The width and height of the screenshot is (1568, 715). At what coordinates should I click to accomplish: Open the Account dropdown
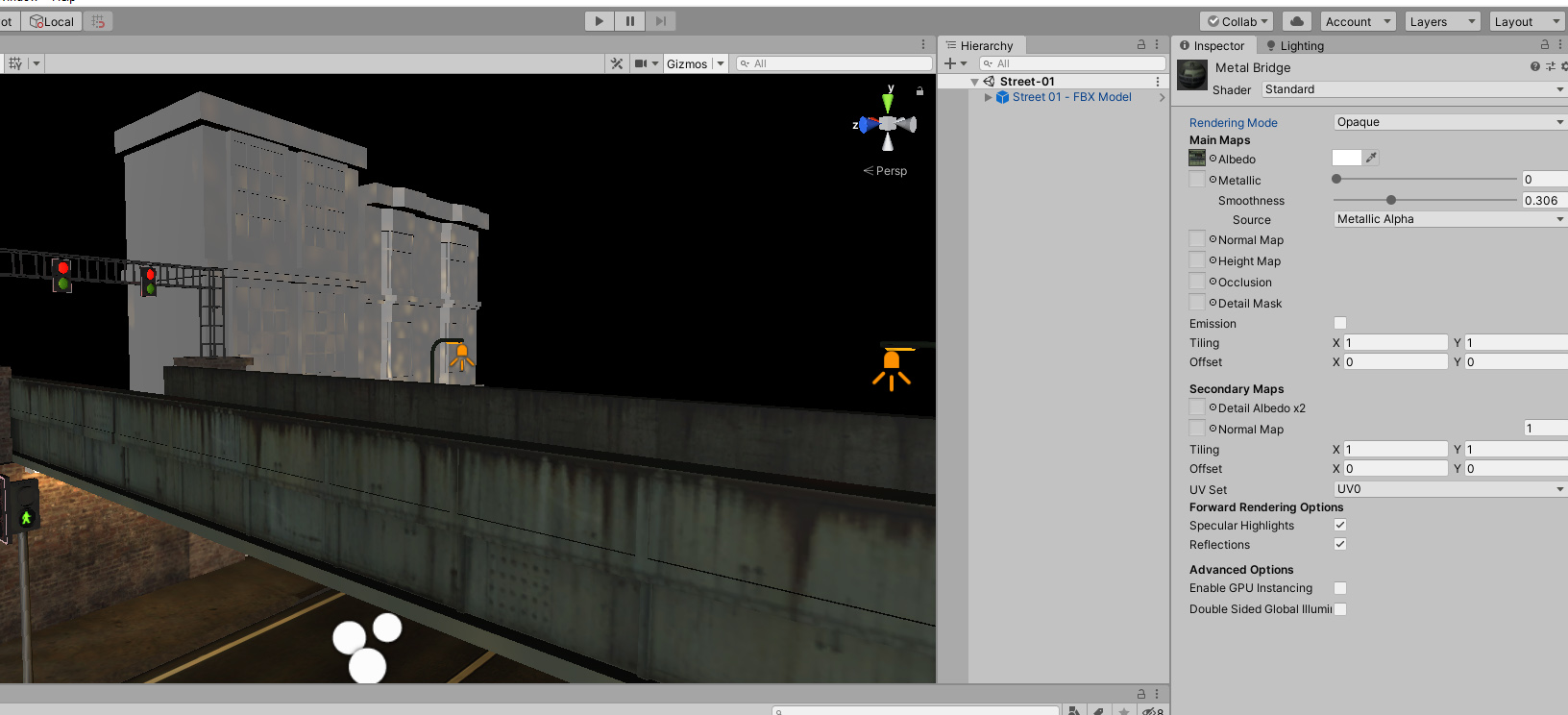(1358, 21)
